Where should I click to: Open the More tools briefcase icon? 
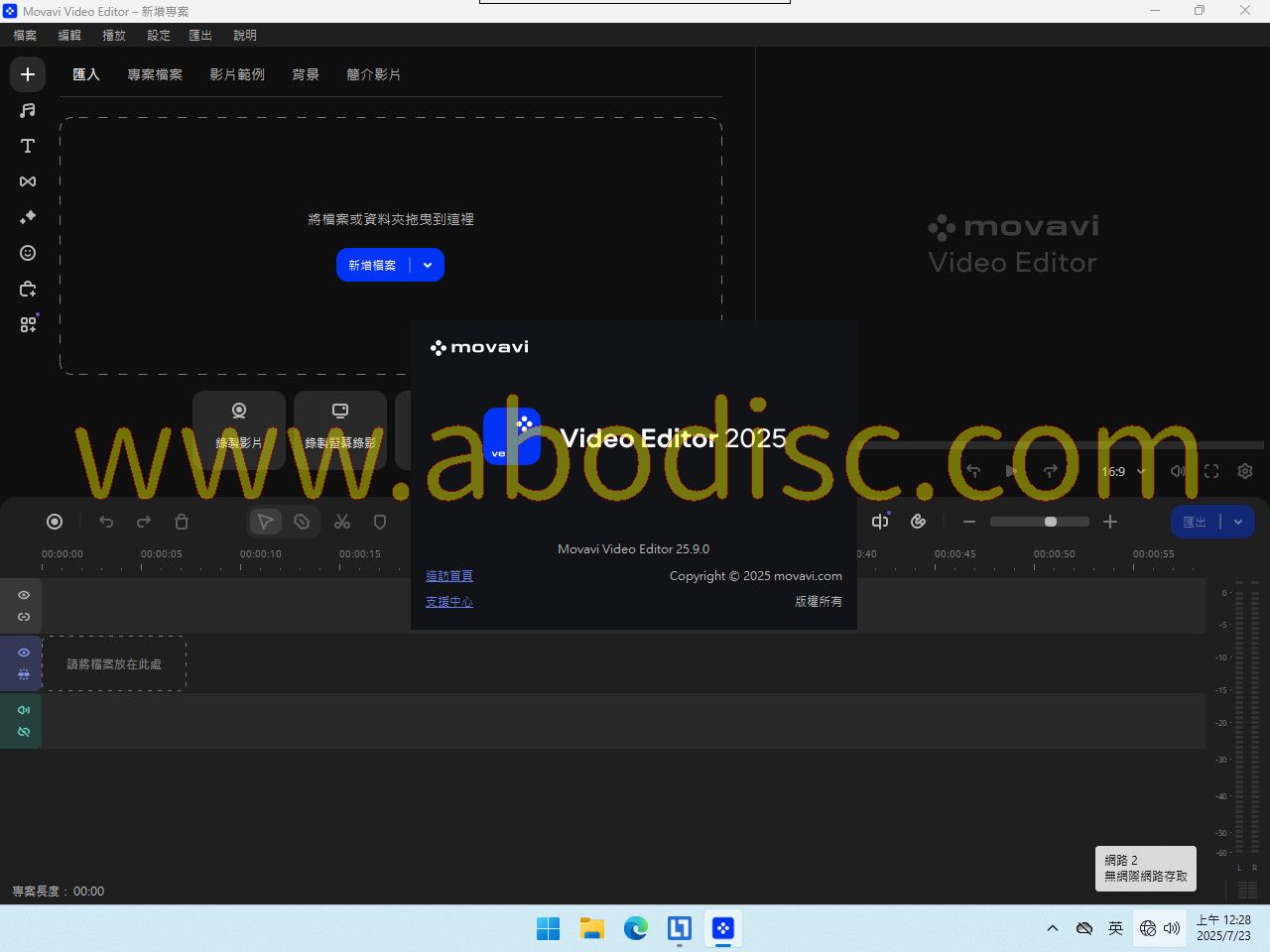click(x=28, y=289)
